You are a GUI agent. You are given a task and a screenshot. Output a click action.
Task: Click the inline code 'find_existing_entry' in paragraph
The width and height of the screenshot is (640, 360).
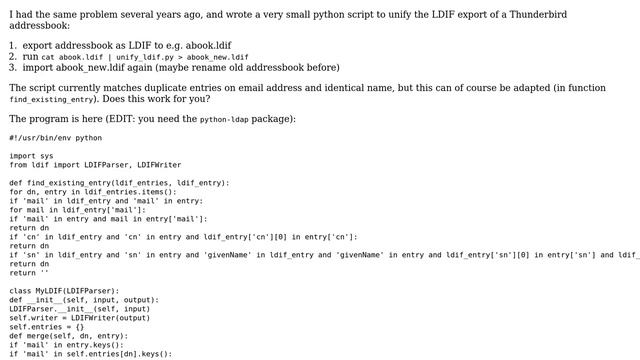52,100
